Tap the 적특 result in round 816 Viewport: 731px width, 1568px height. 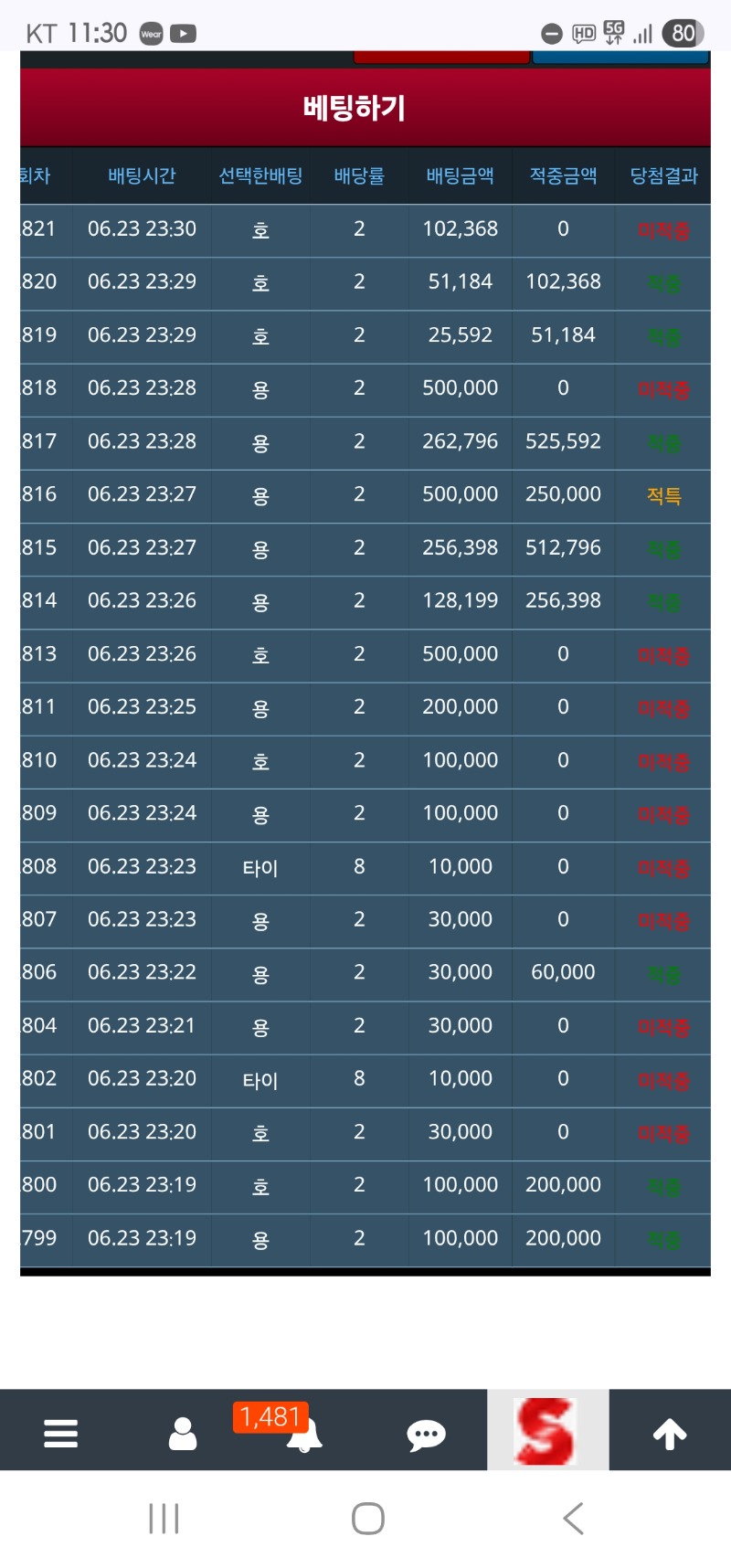(x=663, y=495)
